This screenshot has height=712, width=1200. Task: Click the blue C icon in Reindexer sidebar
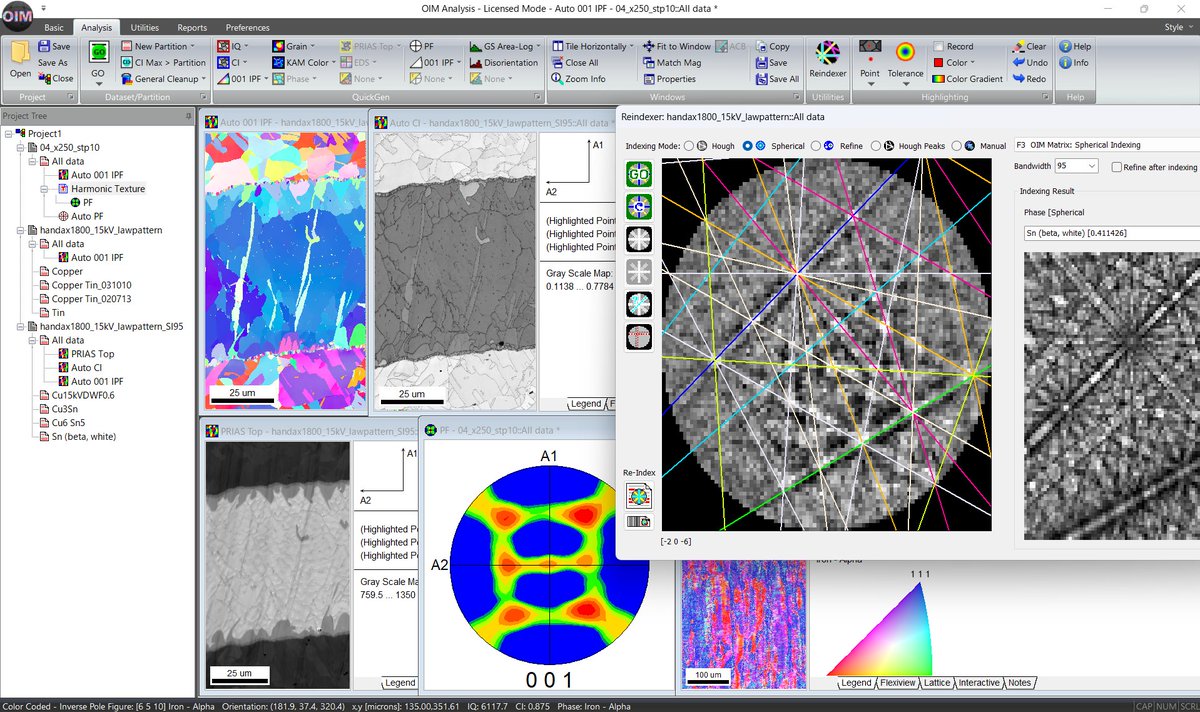coord(639,207)
